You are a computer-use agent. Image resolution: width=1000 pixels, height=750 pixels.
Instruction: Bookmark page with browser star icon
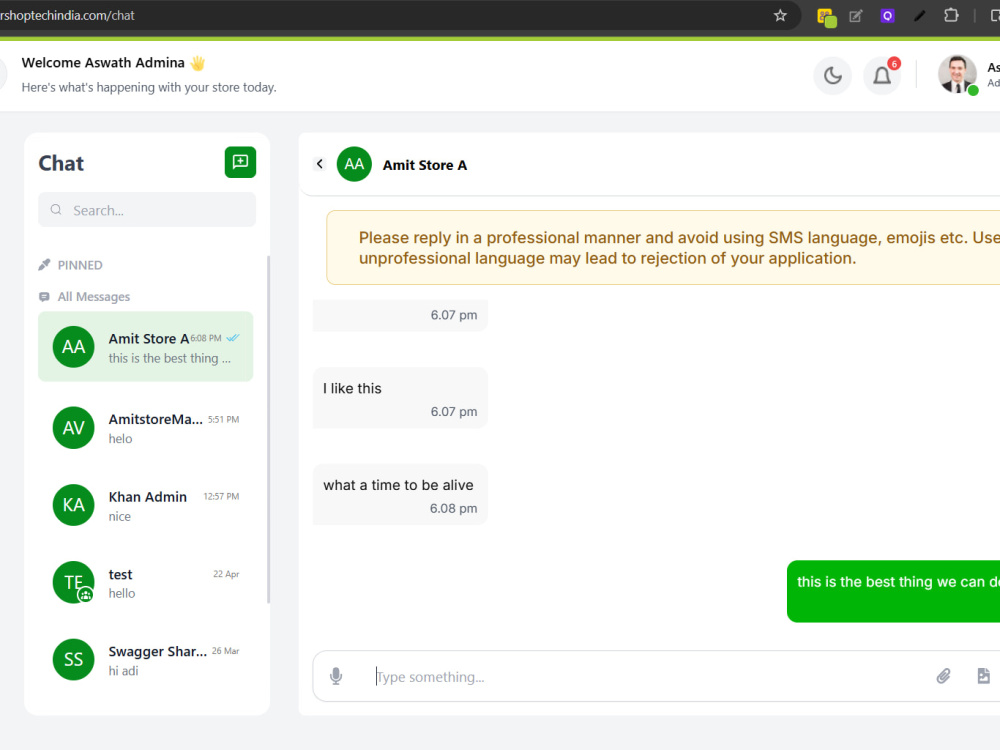point(780,15)
